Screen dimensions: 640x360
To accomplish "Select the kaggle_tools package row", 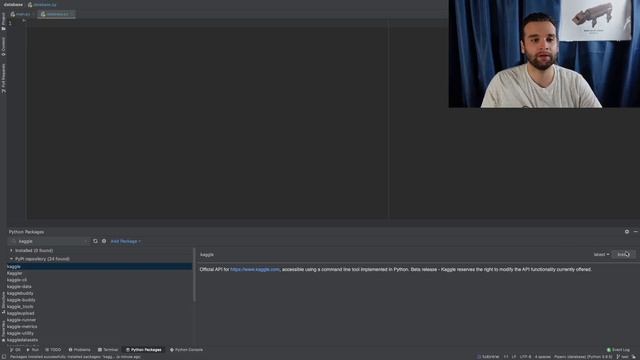I will [99, 307].
